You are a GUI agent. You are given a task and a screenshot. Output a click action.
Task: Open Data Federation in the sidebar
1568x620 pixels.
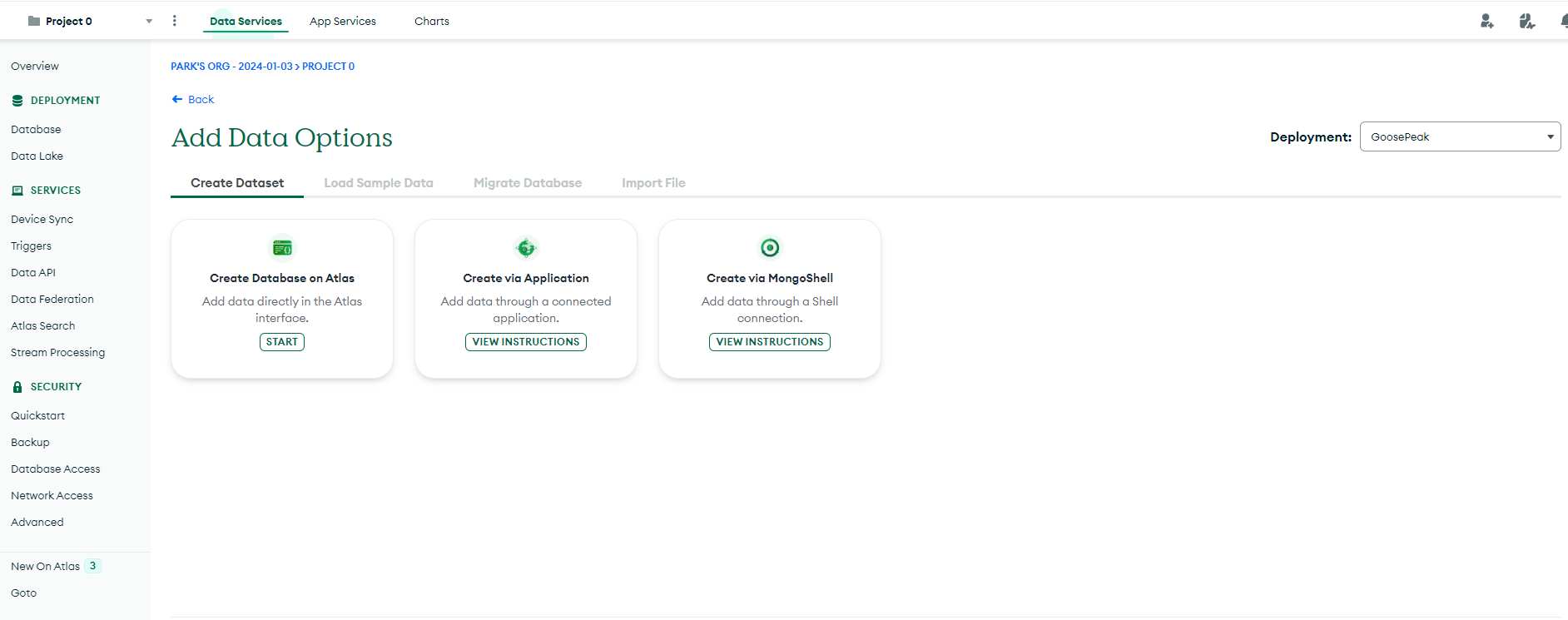[x=52, y=300]
